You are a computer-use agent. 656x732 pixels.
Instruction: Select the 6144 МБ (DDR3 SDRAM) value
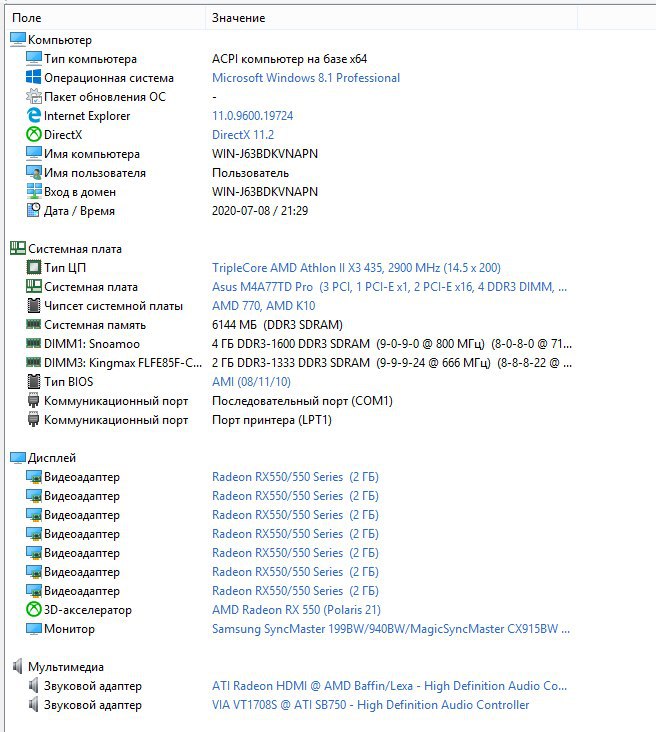pos(277,325)
